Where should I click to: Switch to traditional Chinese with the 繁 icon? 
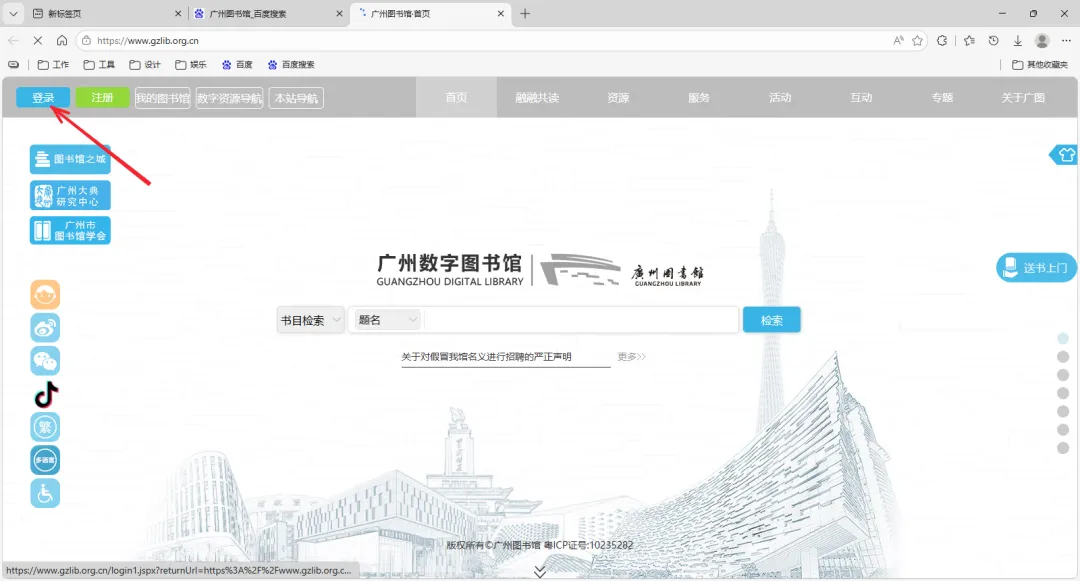(45, 427)
